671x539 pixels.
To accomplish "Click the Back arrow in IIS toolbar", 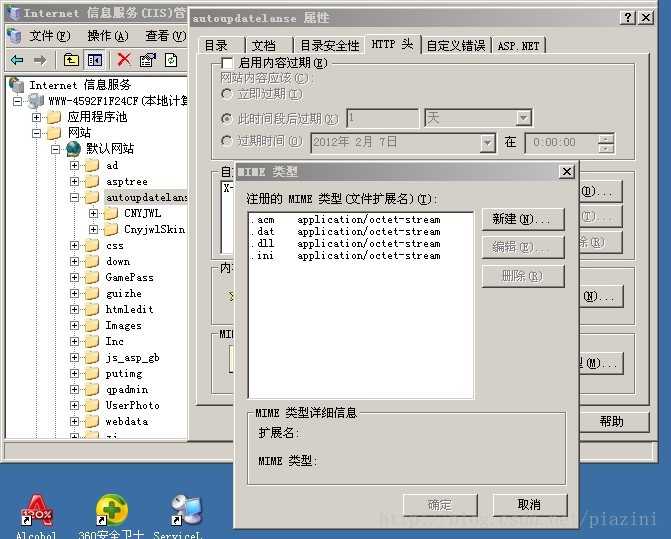I will [x=17, y=60].
